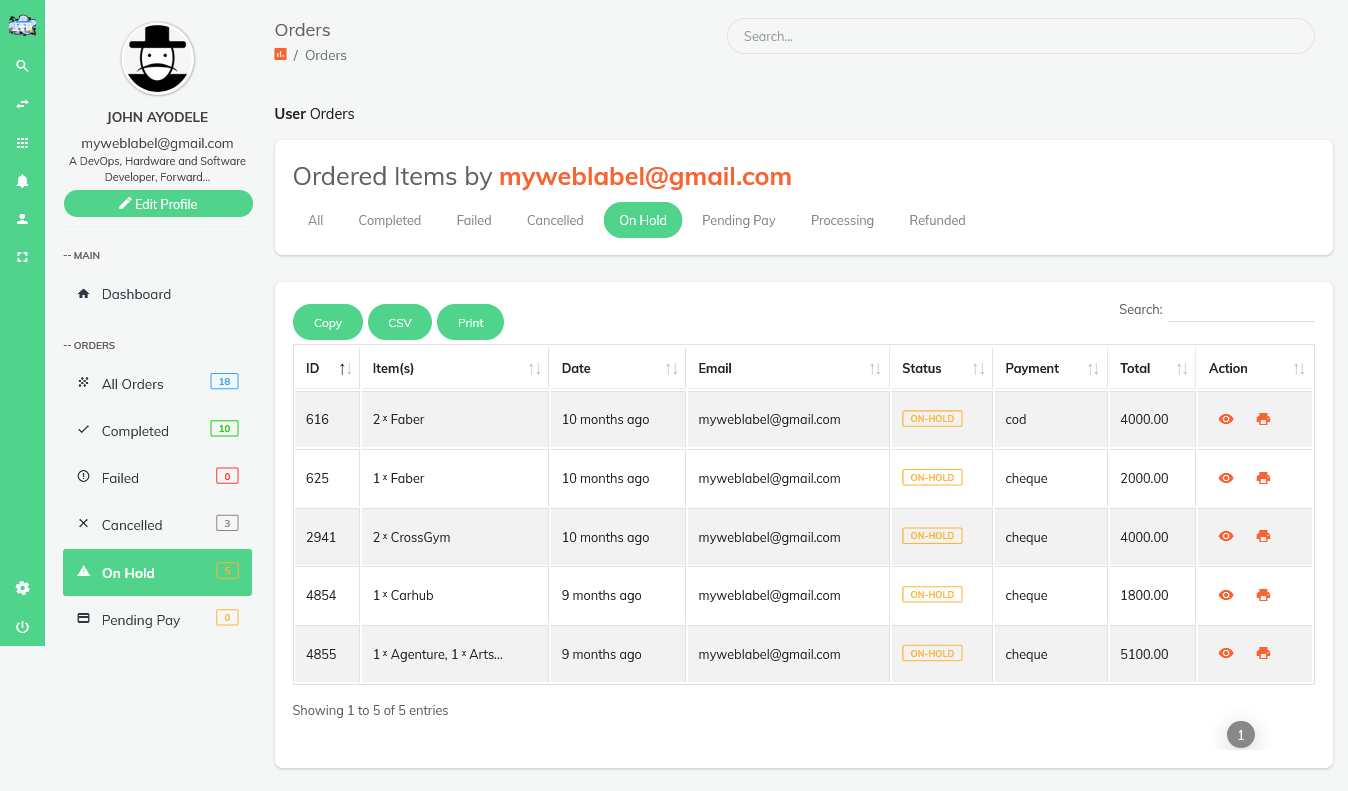View order 616 details via eye icon
1348x791 pixels.
1226,419
